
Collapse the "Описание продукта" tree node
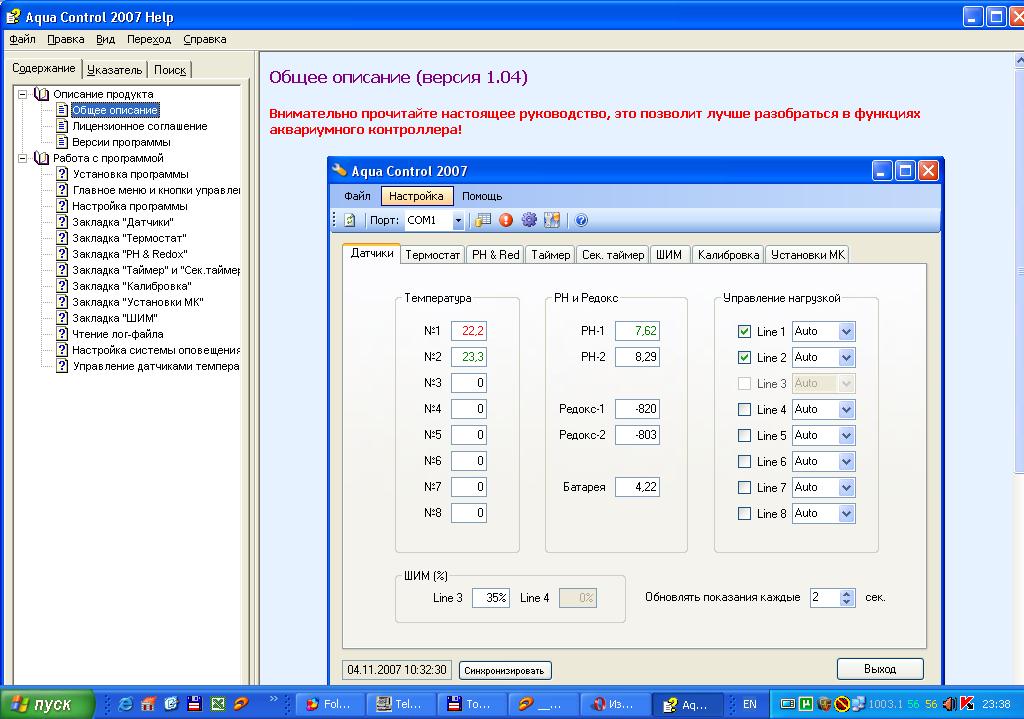click(23, 94)
